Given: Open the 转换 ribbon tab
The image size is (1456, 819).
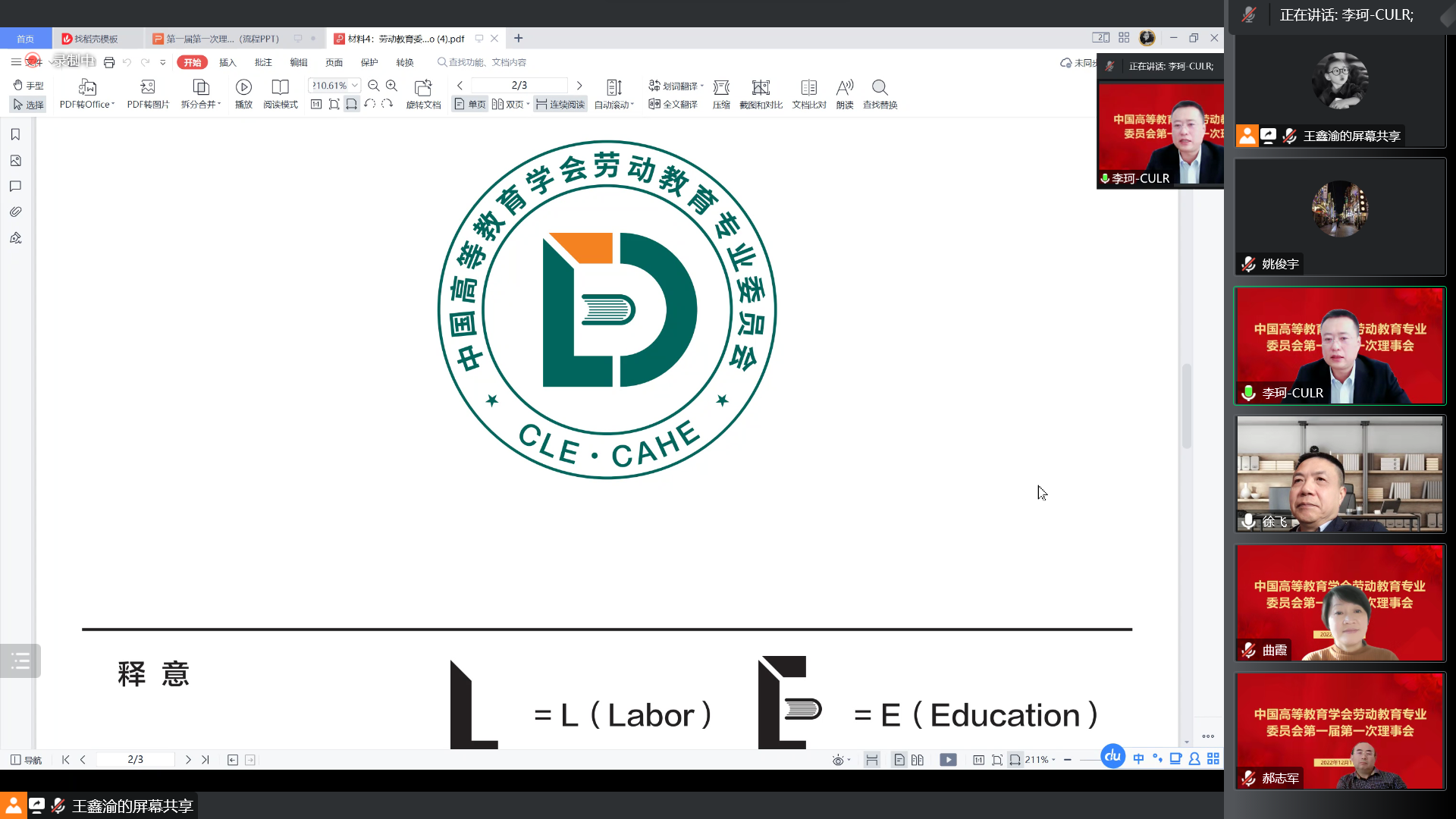Looking at the screenshot, I should [405, 62].
